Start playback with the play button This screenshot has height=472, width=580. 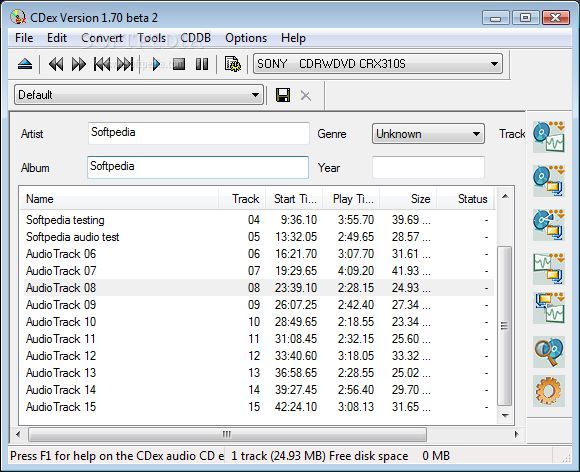click(156, 64)
